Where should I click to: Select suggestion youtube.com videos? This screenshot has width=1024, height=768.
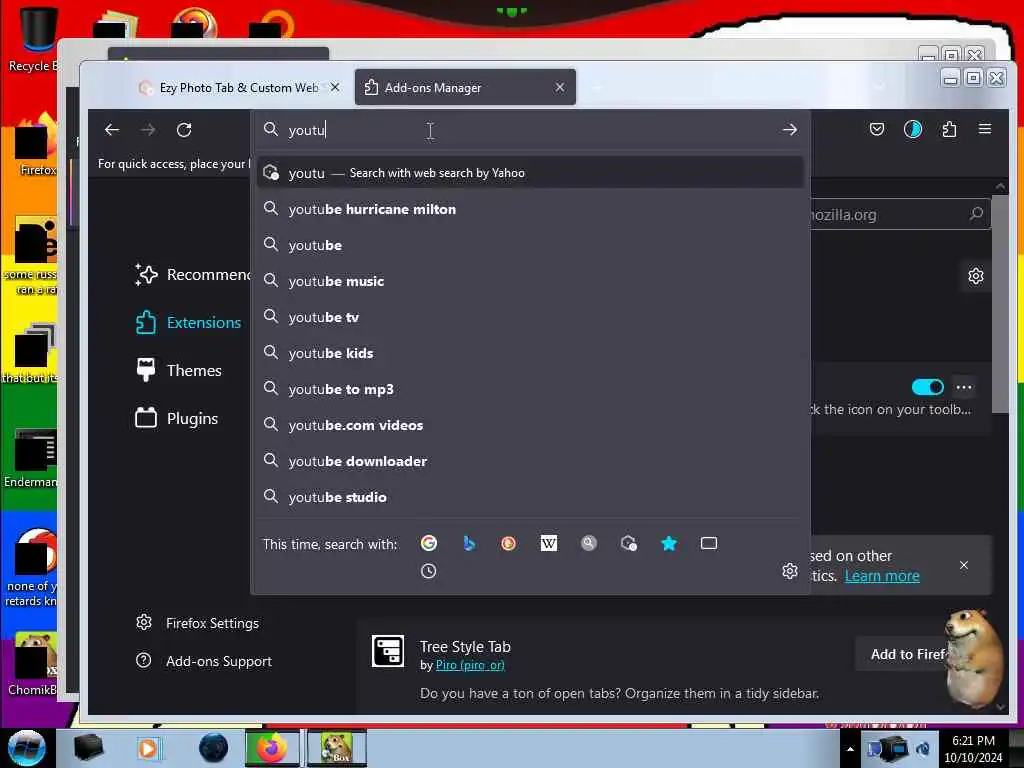(x=530, y=424)
